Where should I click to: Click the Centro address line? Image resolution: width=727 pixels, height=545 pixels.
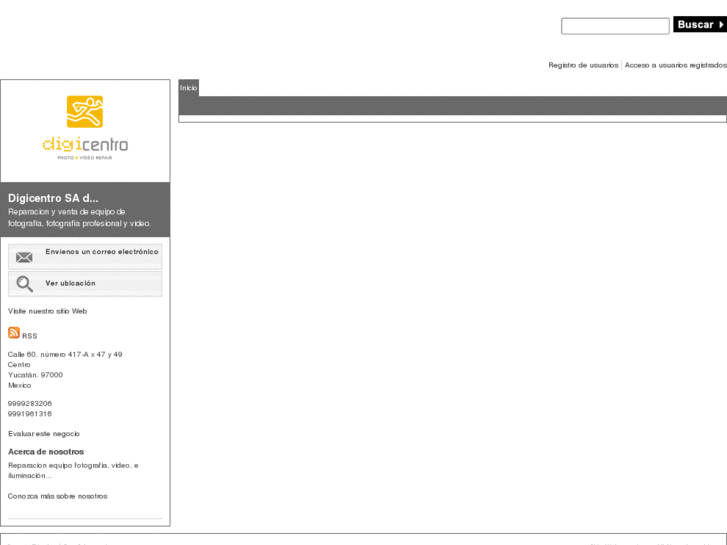[x=19, y=365]
